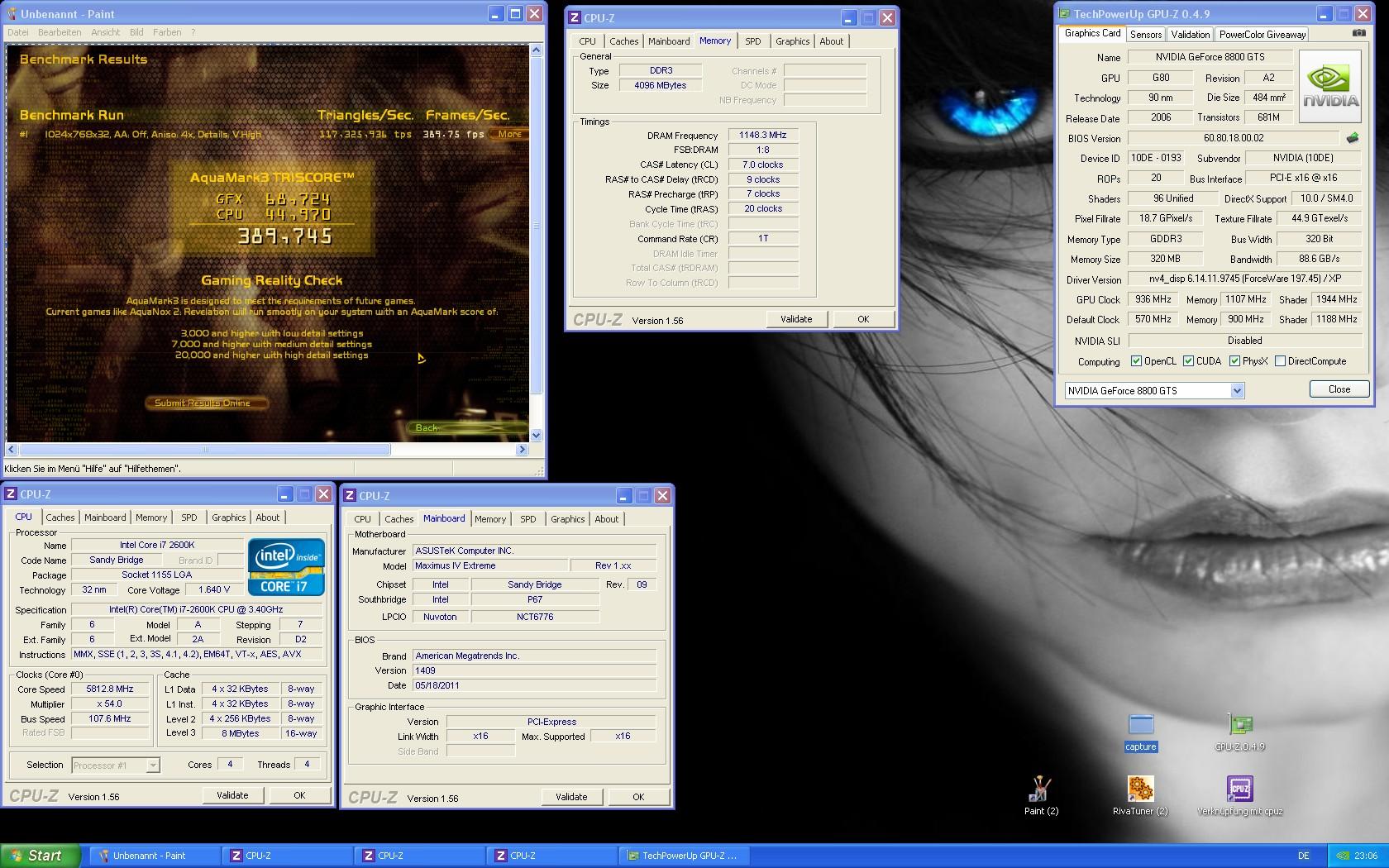The height and width of the screenshot is (868, 1389).
Task: Click the Driver Version ForceWare 197.45 field
Action: (1245, 279)
